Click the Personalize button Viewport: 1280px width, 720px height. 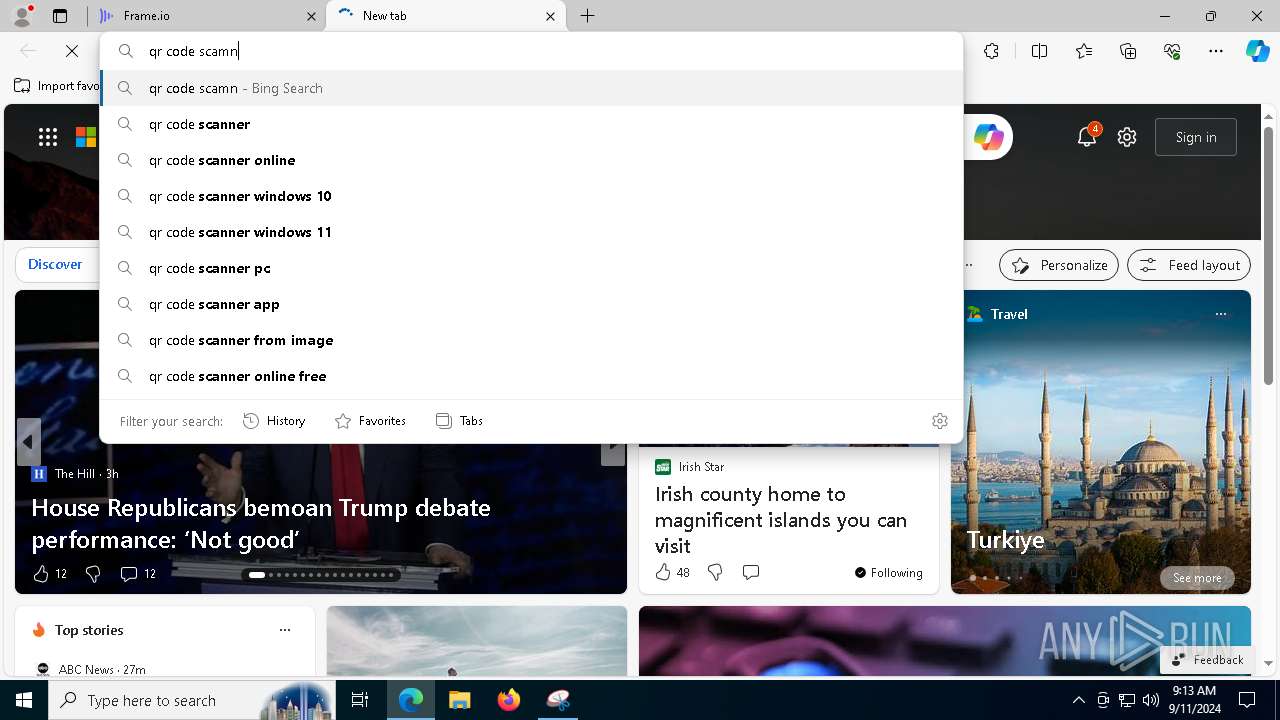pyautogui.click(x=1059, y=265)
